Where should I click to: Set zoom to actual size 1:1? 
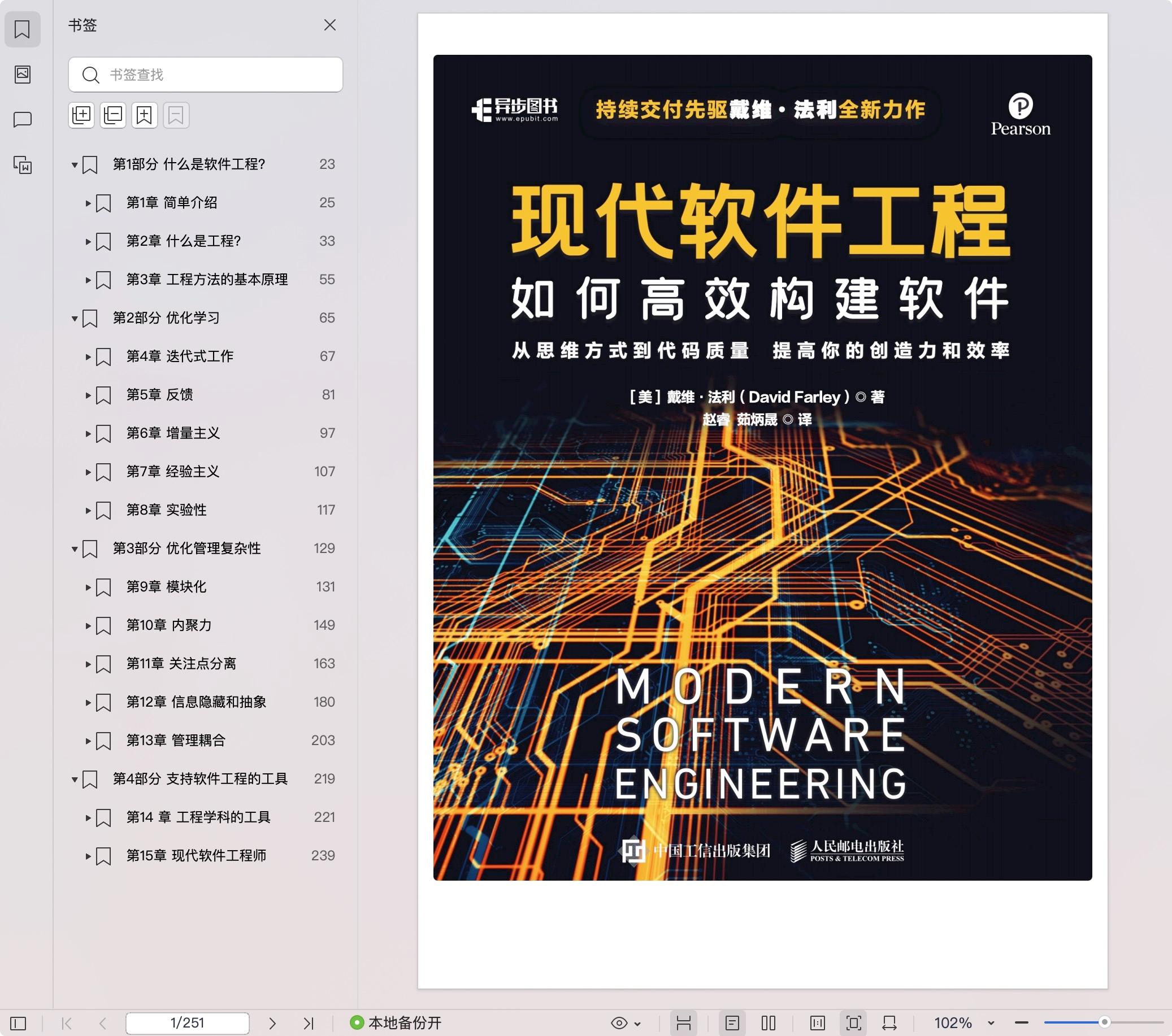point(818,1023)
